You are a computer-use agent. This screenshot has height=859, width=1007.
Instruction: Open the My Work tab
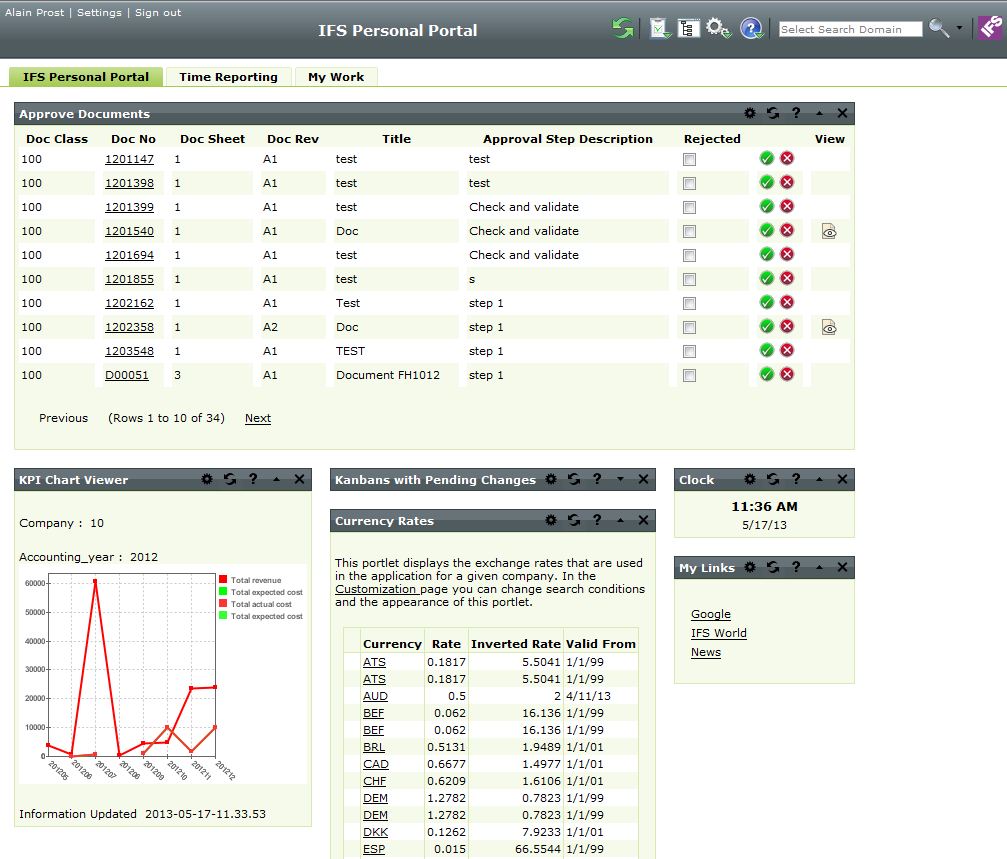336,77
